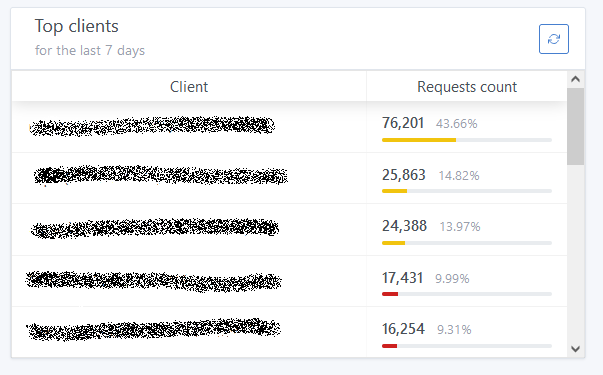Click the scrollbar thumb
Image resolution: width=603 pixels, height=375 pixels.
pyautogui.click(x=575, y=127)
